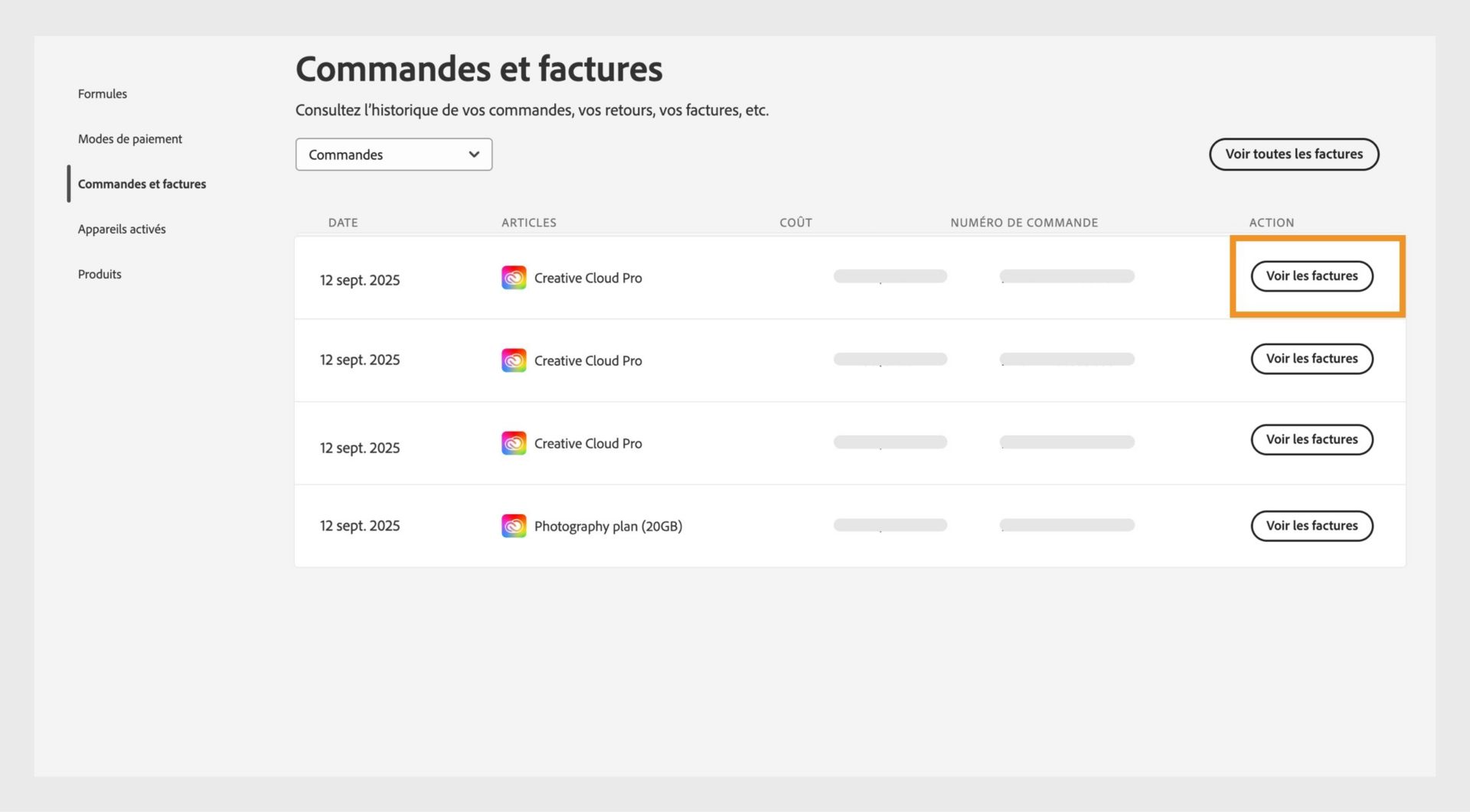Click the first order's date '12 sept. 2025'
Screen dimensions: 1470x812
(x=360, y=279)
